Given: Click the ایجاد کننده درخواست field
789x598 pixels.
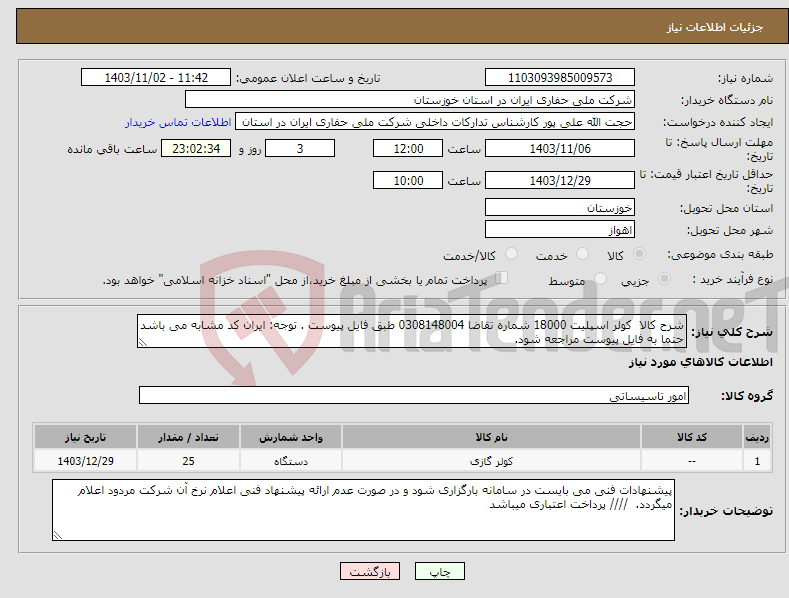Looking at the screenshot, I should (x=435, y=122).
